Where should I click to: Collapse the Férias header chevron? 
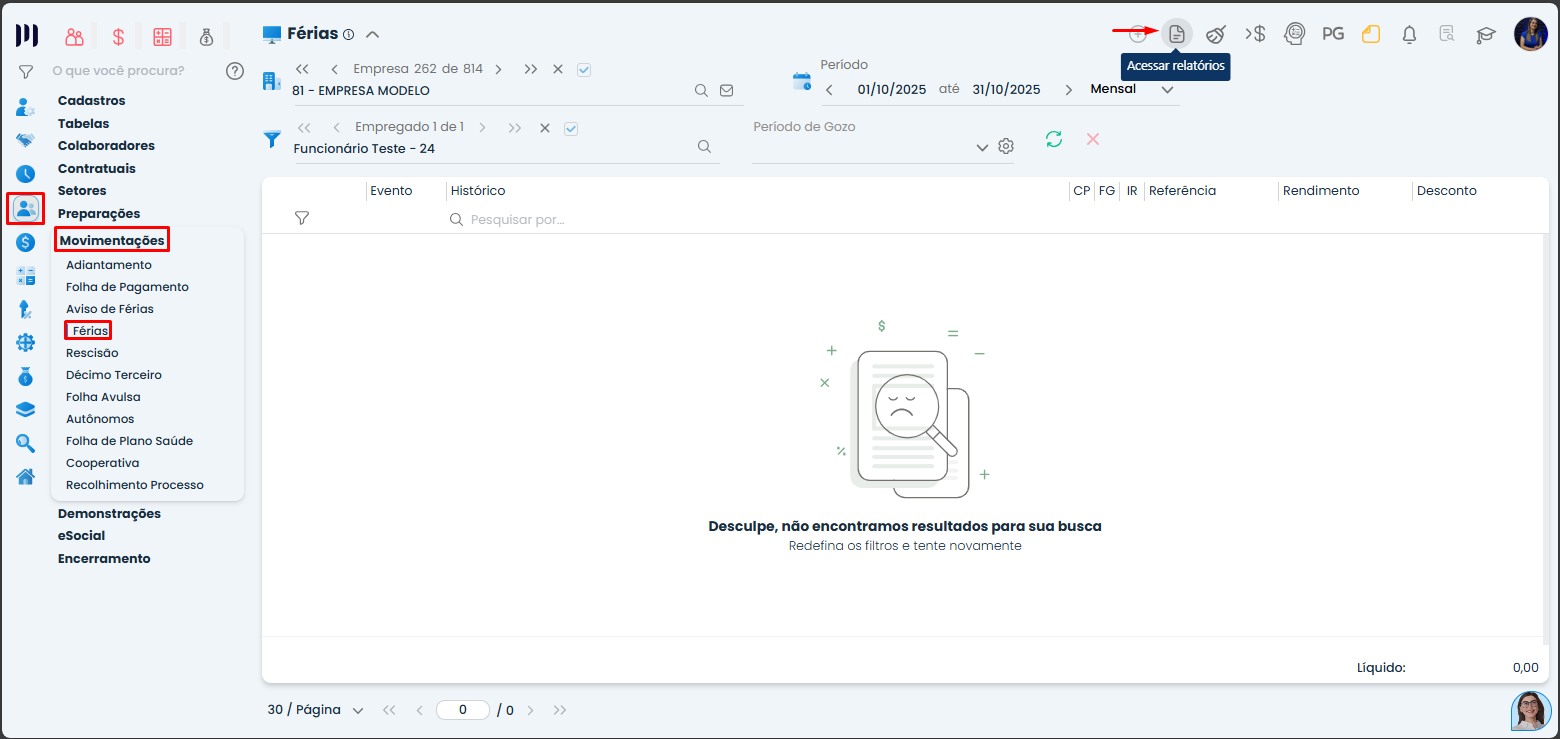(x=372, y=34)
